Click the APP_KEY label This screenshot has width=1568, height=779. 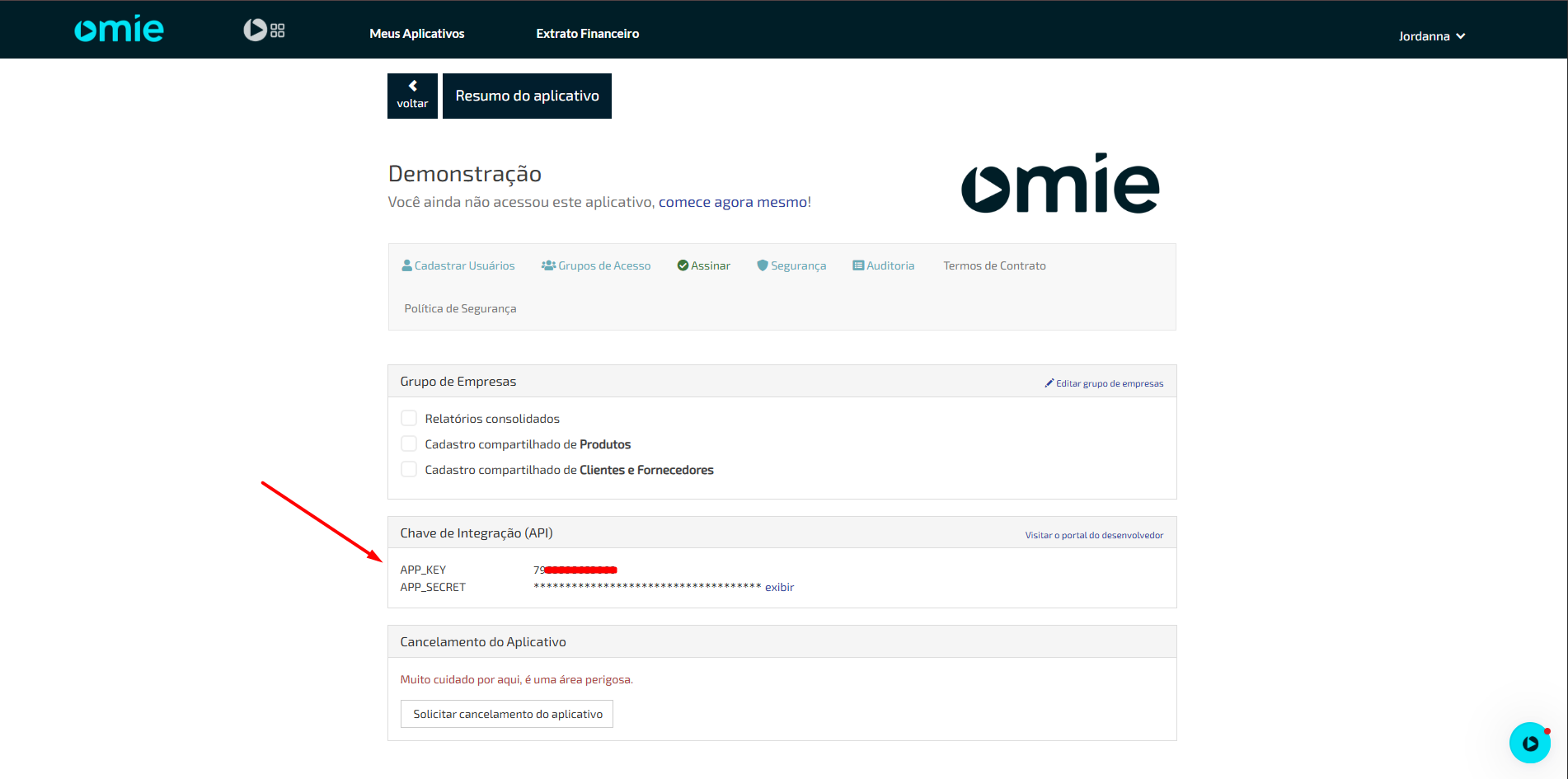(x=423, y=570)
